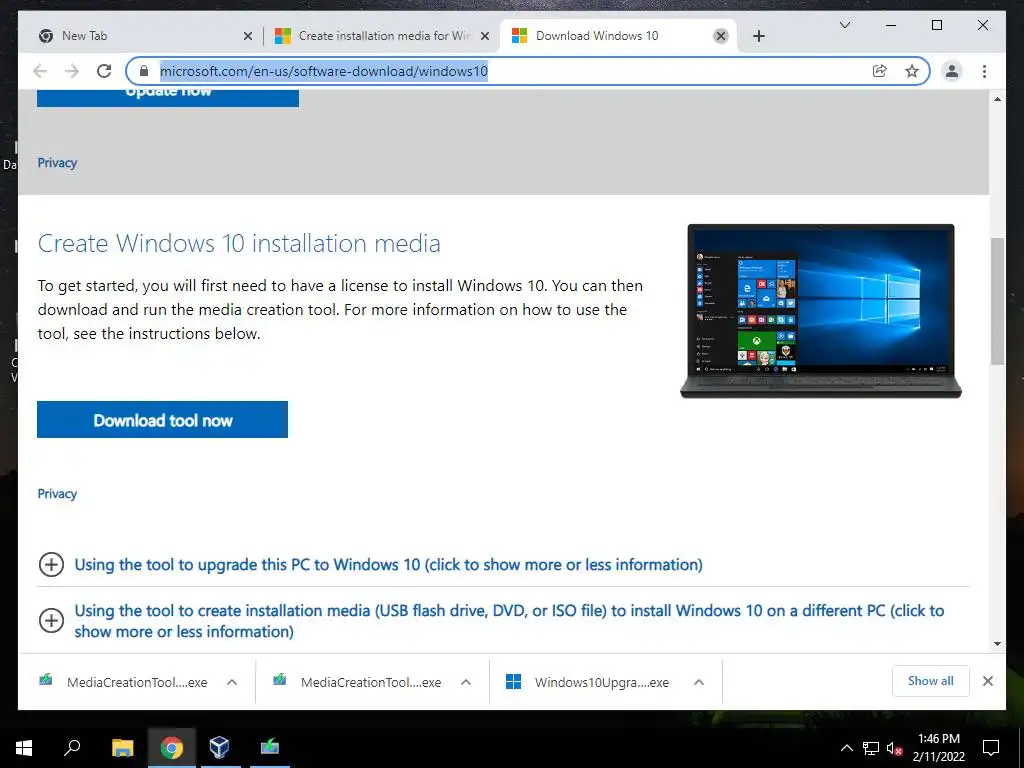Show hidden system tray icons
Viewport: 1024px width, 768px height.
(x=846, y=748)
